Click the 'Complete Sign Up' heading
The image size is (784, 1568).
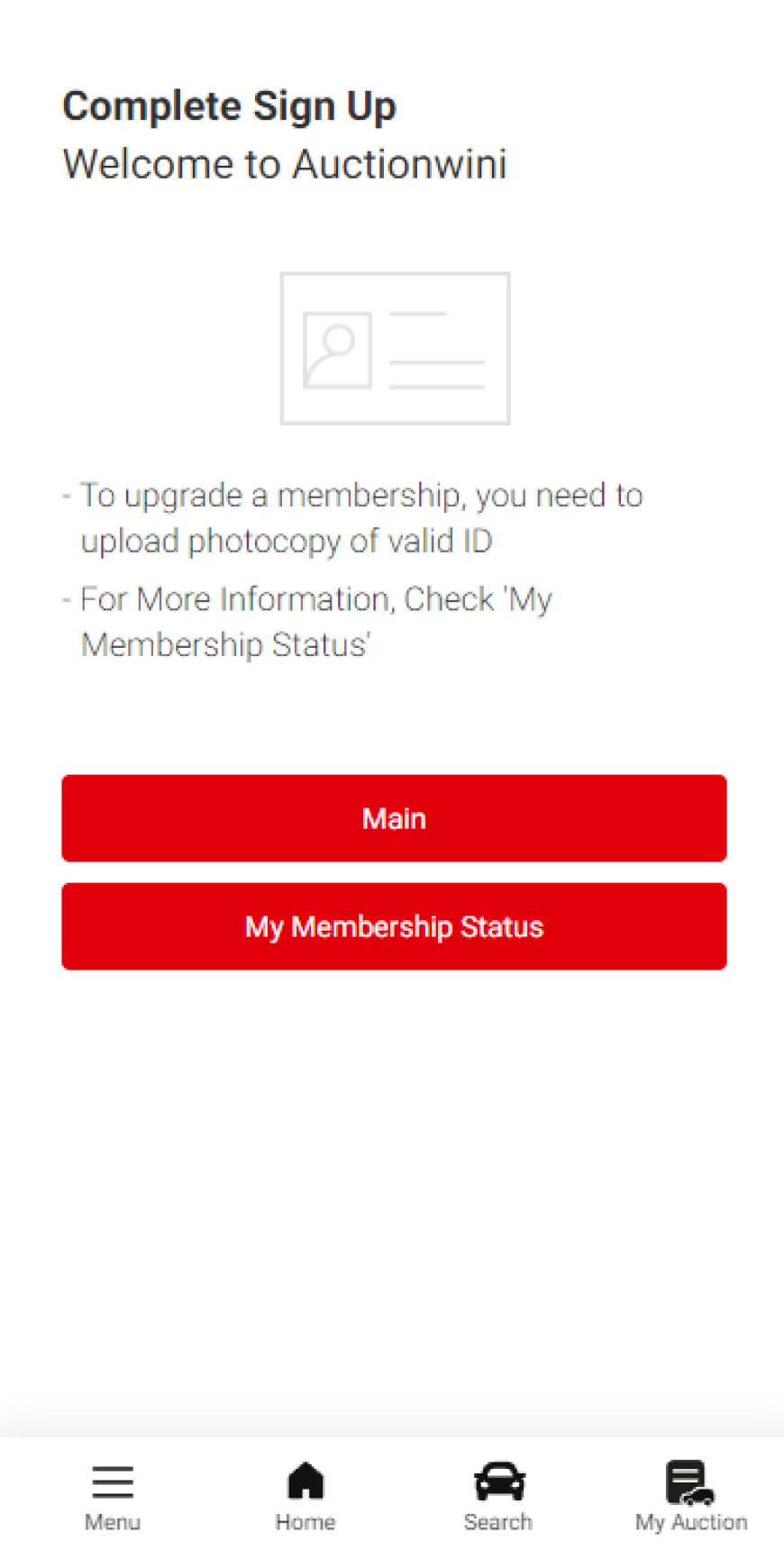coord(229,106)
